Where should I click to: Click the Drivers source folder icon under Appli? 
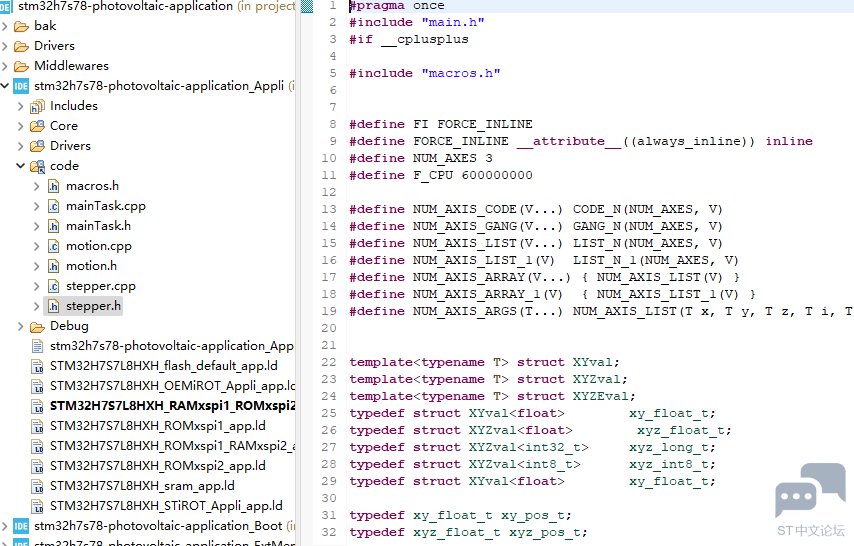pos(37,146)
